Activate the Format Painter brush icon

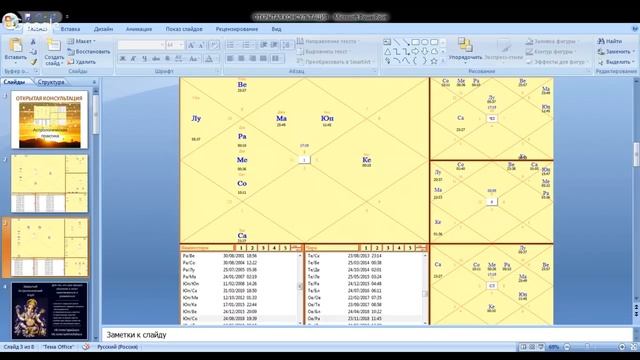[33, 62]
